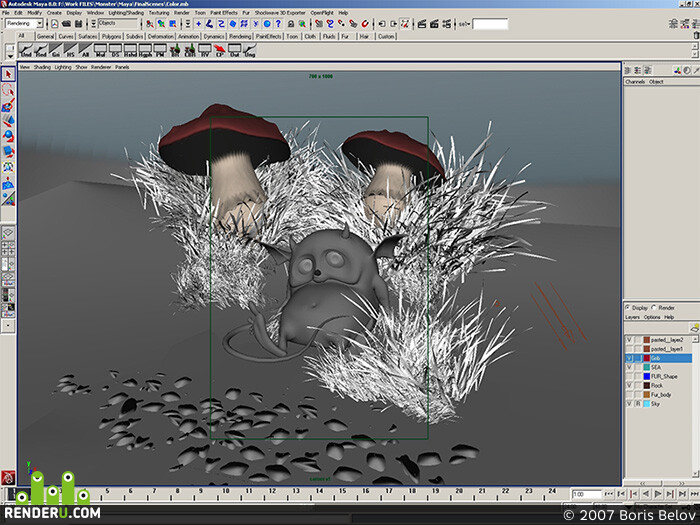The image size is (700, 525).
Task: Switch to the Polygons shelf tab
Action: (x=111, y=36)
